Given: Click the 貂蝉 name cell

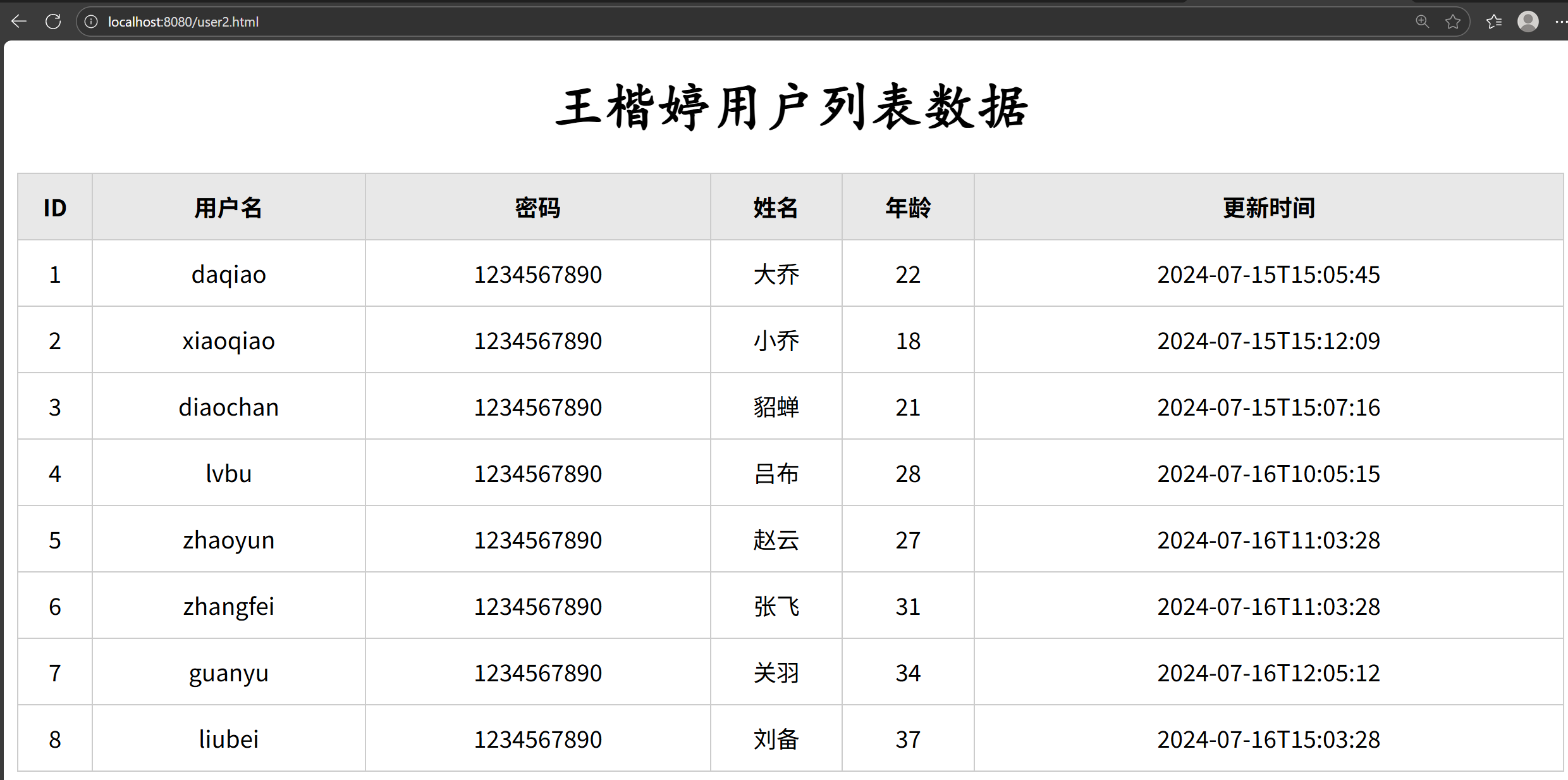Looking at the screenshot, I should coord(776,407).
